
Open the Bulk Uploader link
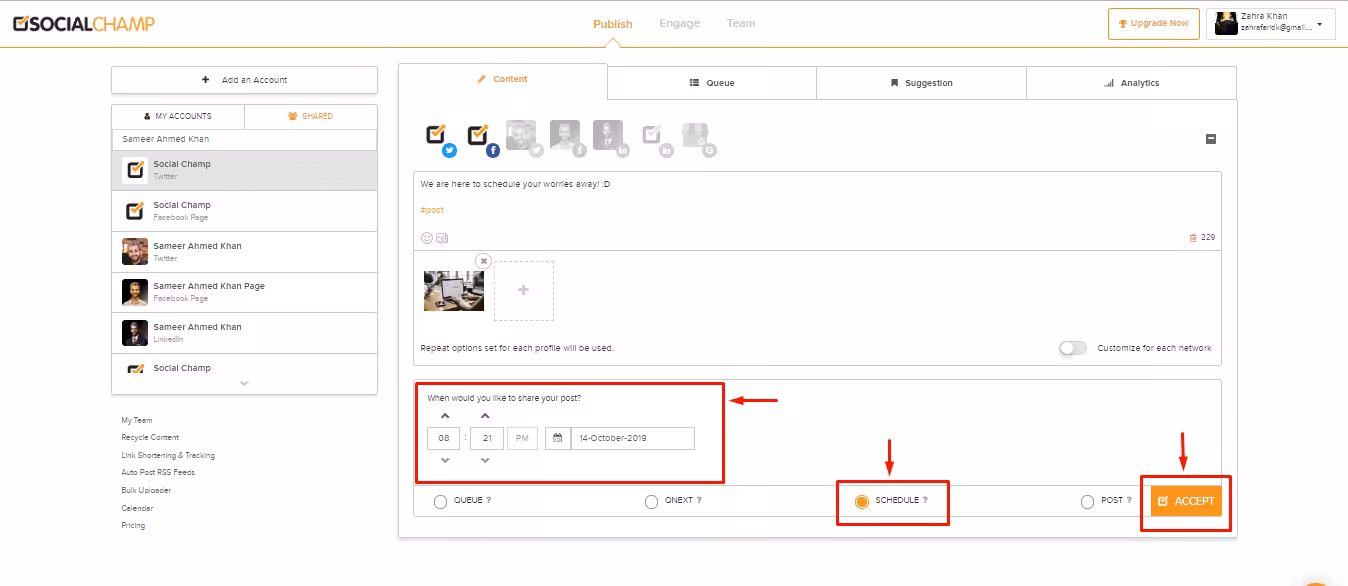146,490
